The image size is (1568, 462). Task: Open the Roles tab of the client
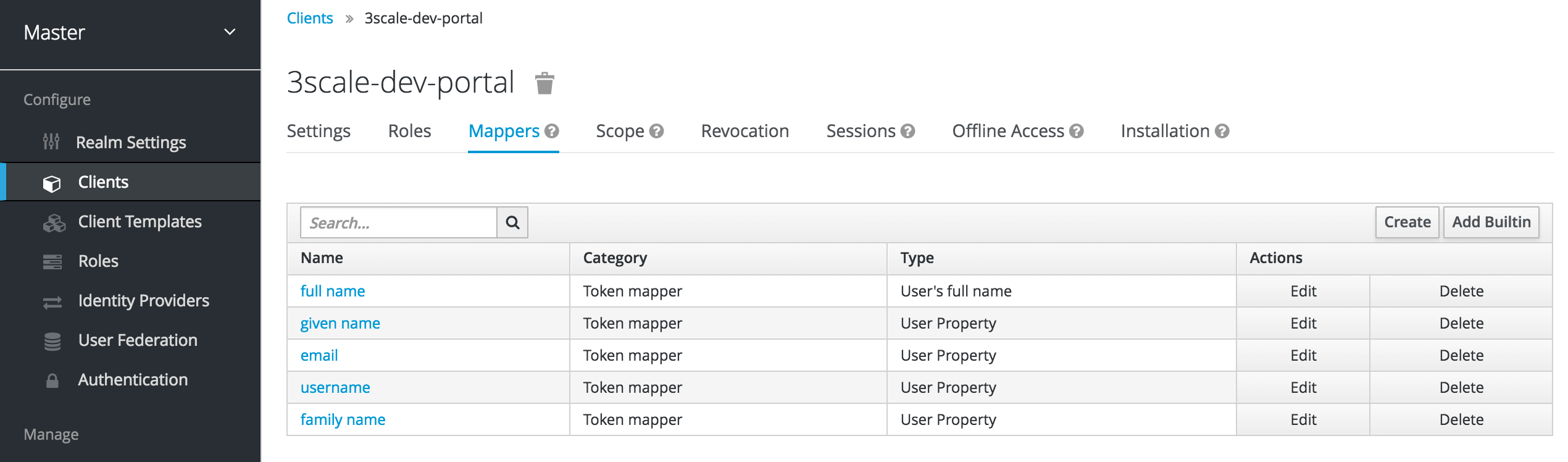click(409, 131)
